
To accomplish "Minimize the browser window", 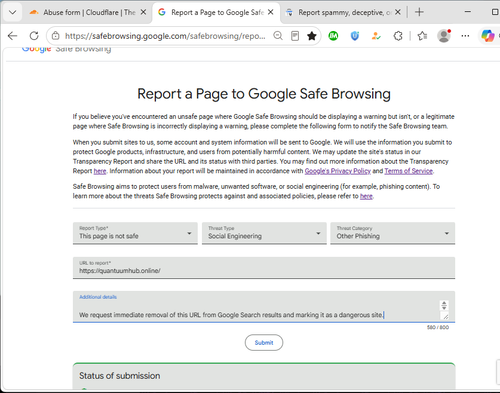I will [x=468, y=12].
